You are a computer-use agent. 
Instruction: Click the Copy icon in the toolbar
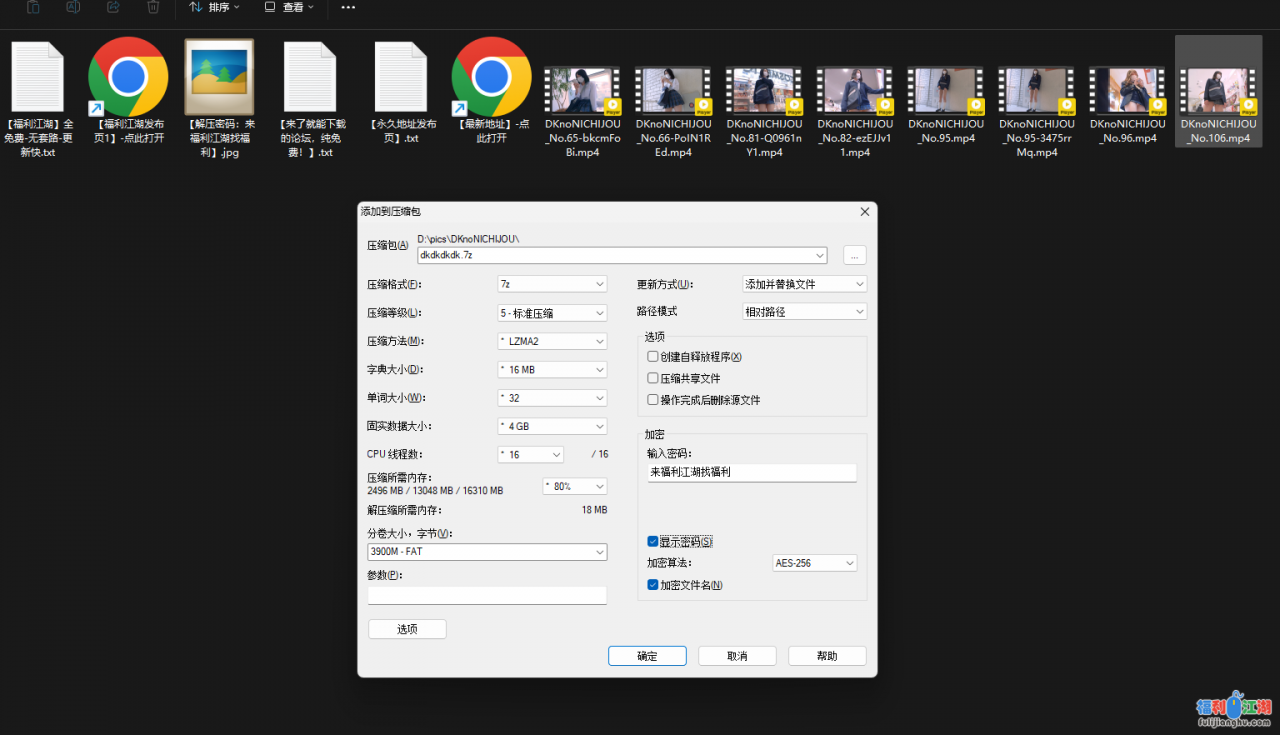[35, 8]
